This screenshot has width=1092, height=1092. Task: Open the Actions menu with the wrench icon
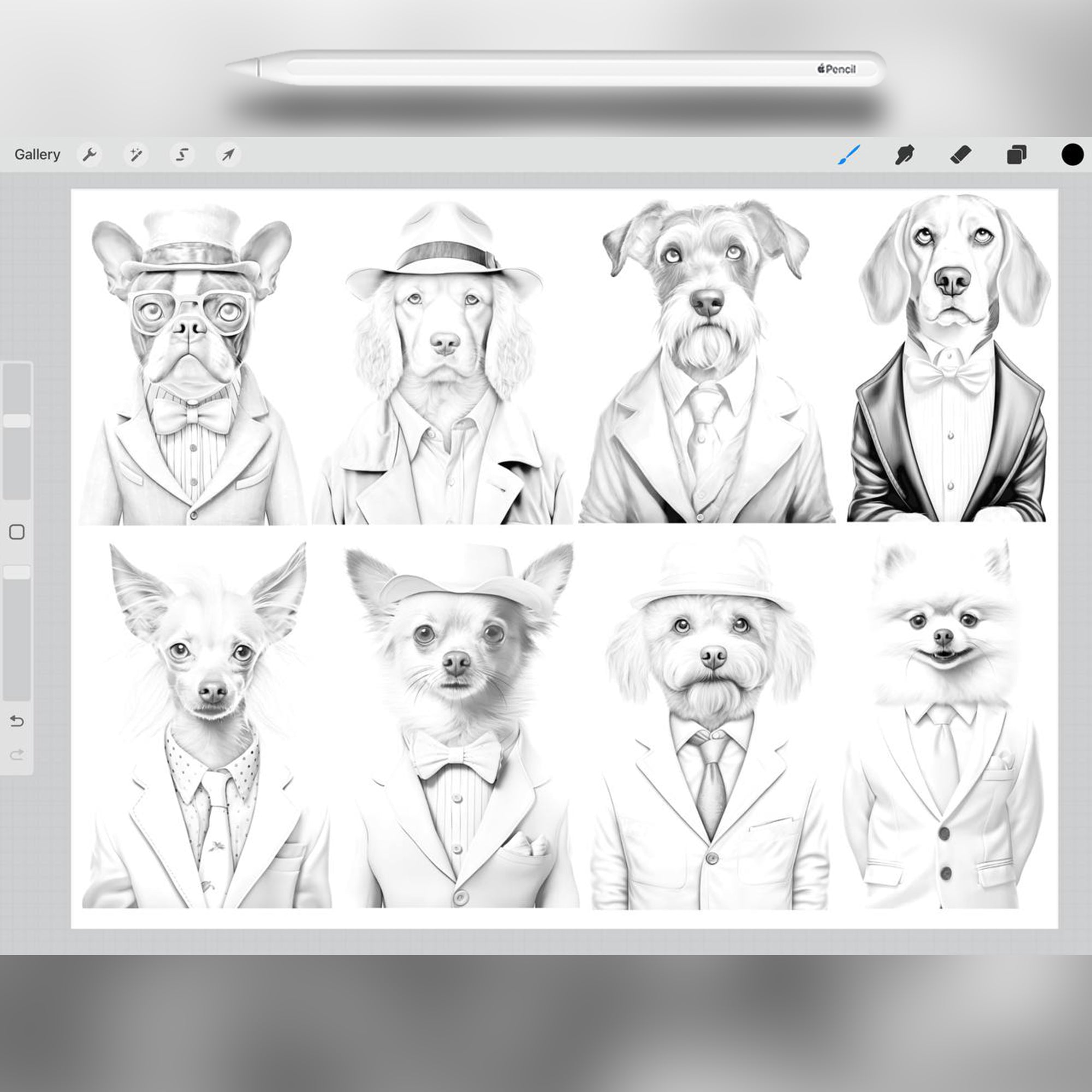pyautogui.click(x=91, y=155)
